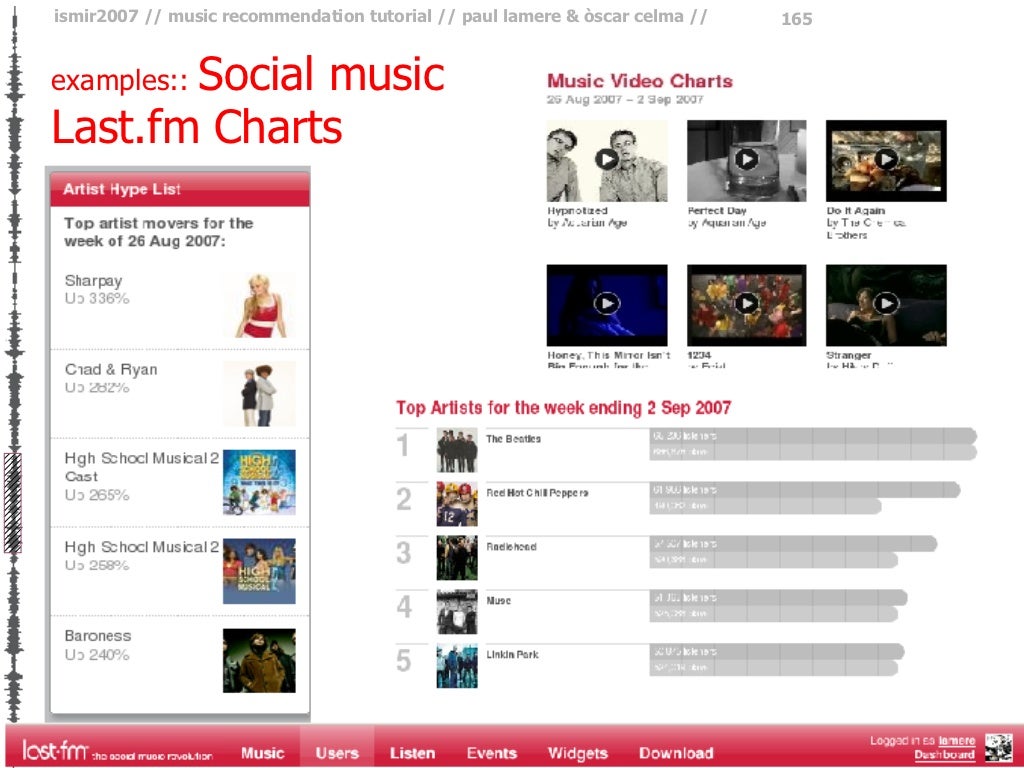1024x768 pixels.
Task: Click the Red Hot Chili Peppers name
Action: point(537,493)
